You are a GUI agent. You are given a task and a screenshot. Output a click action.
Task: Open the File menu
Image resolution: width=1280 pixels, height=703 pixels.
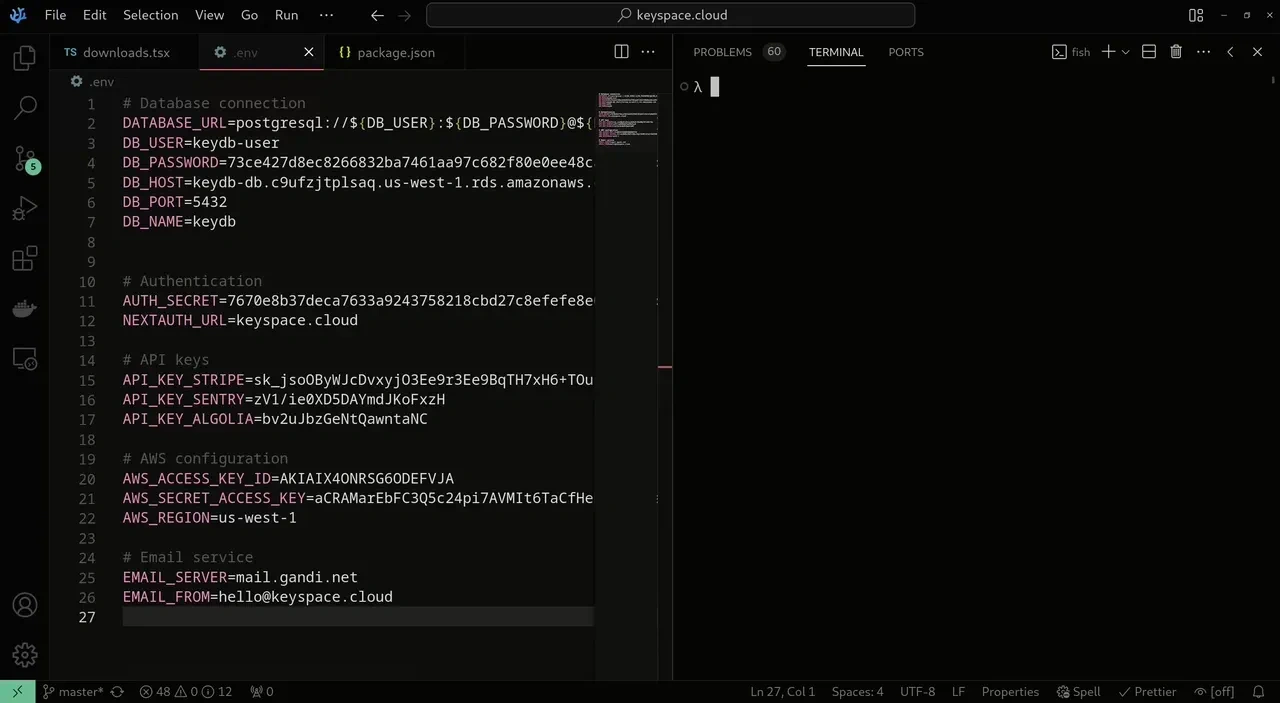click(55, 15)
